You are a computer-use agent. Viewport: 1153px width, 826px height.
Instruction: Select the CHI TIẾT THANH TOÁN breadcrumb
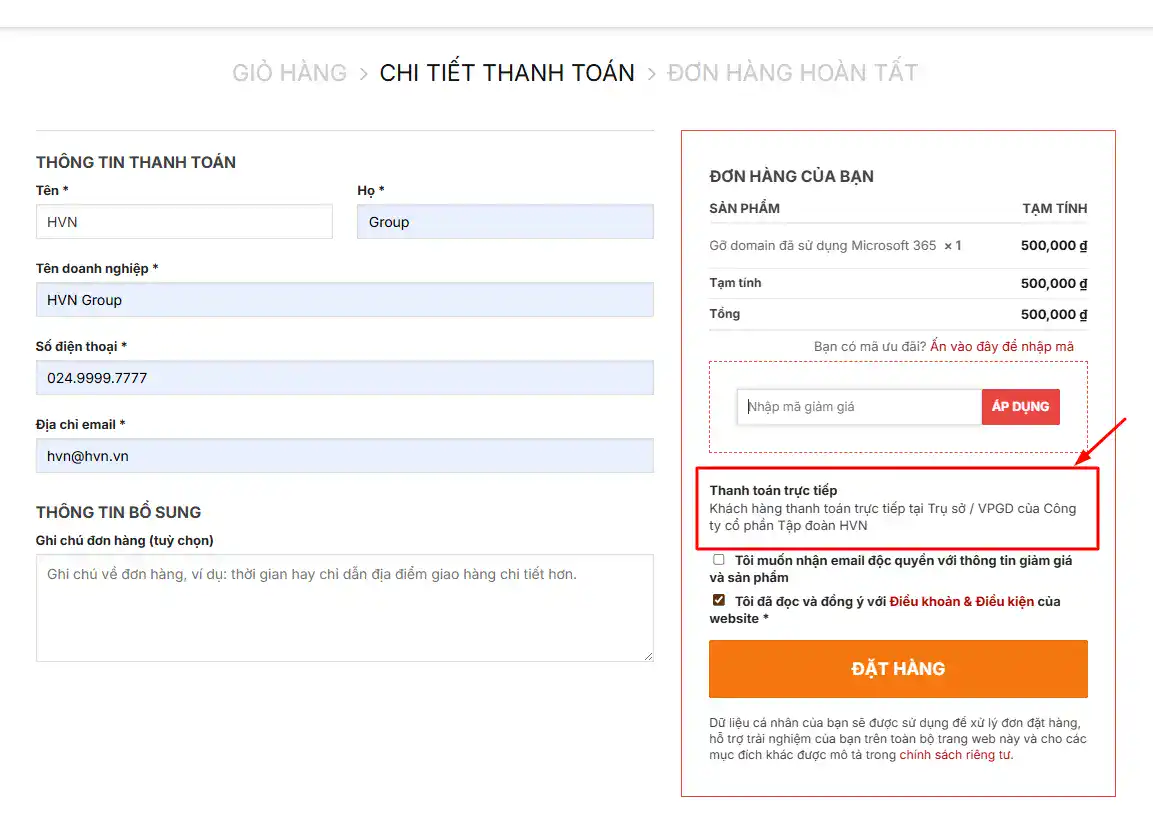pyautogui.click(x=507, y=73)
